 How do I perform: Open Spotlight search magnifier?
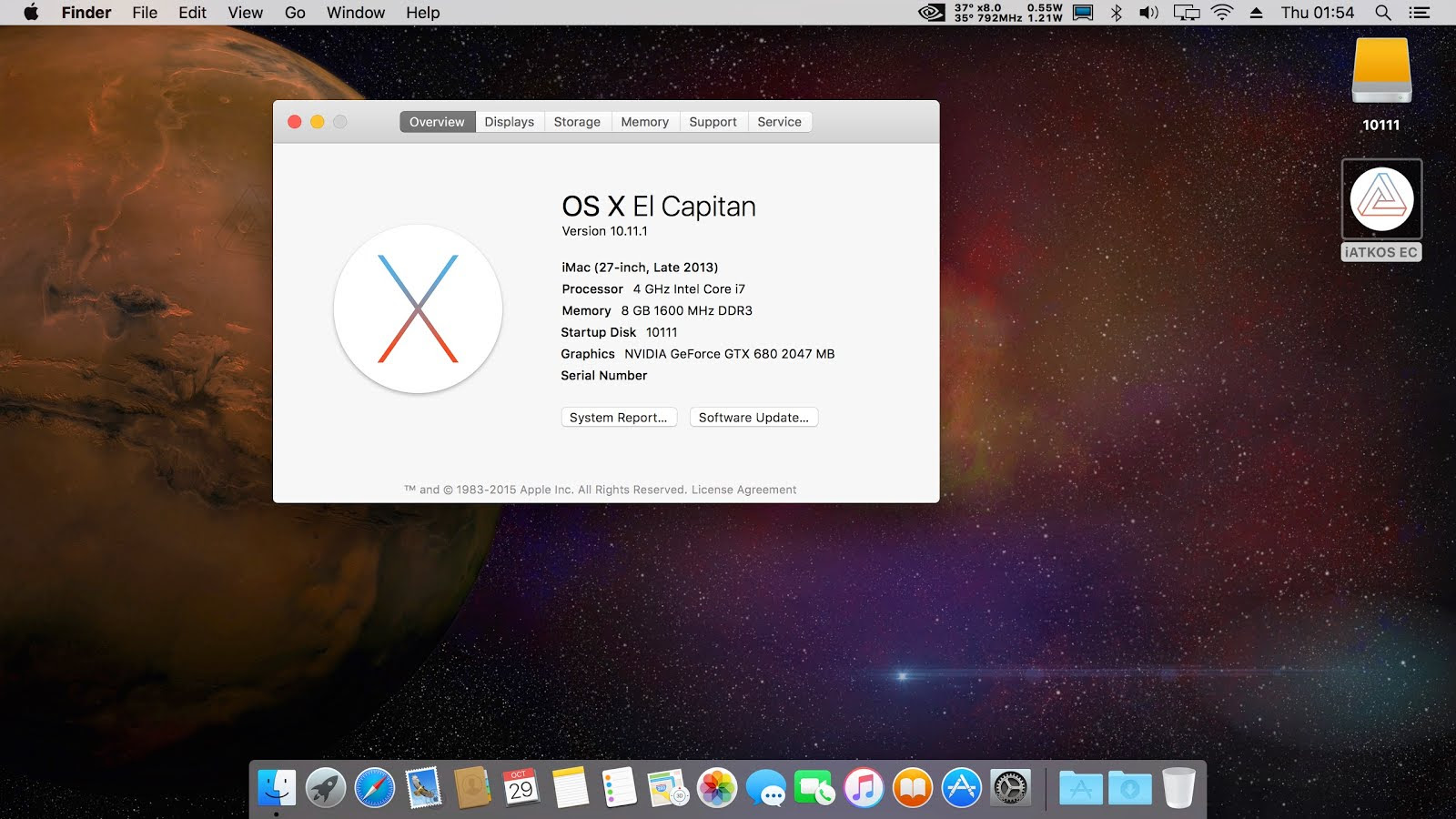tap(1383, 13)
